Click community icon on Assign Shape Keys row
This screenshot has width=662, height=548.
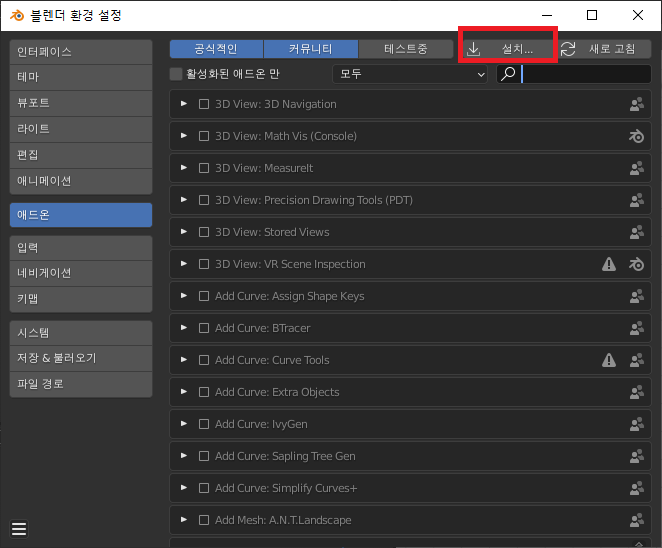(637, 296)
